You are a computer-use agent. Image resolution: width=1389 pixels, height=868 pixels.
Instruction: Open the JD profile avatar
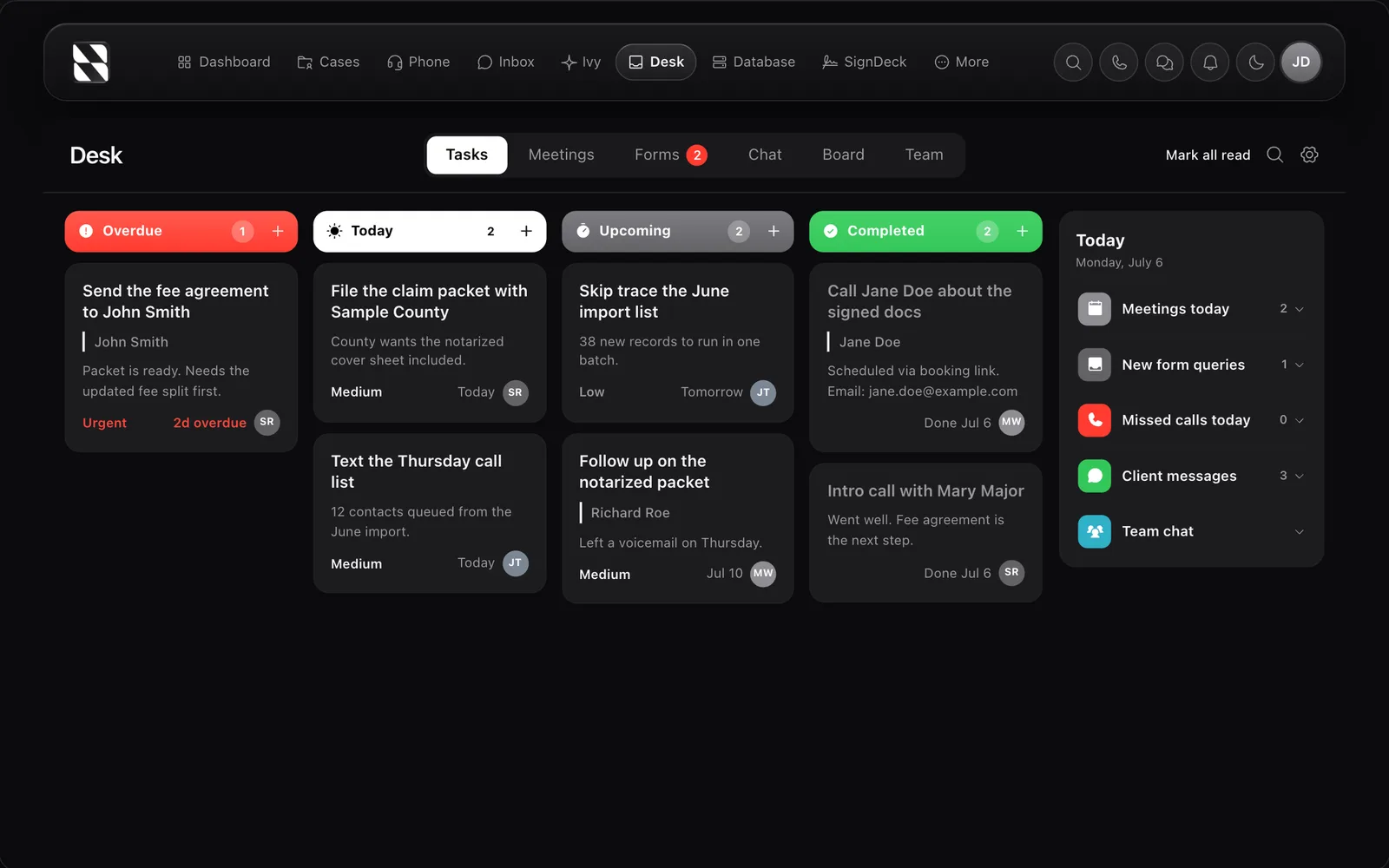(1300, 62)
